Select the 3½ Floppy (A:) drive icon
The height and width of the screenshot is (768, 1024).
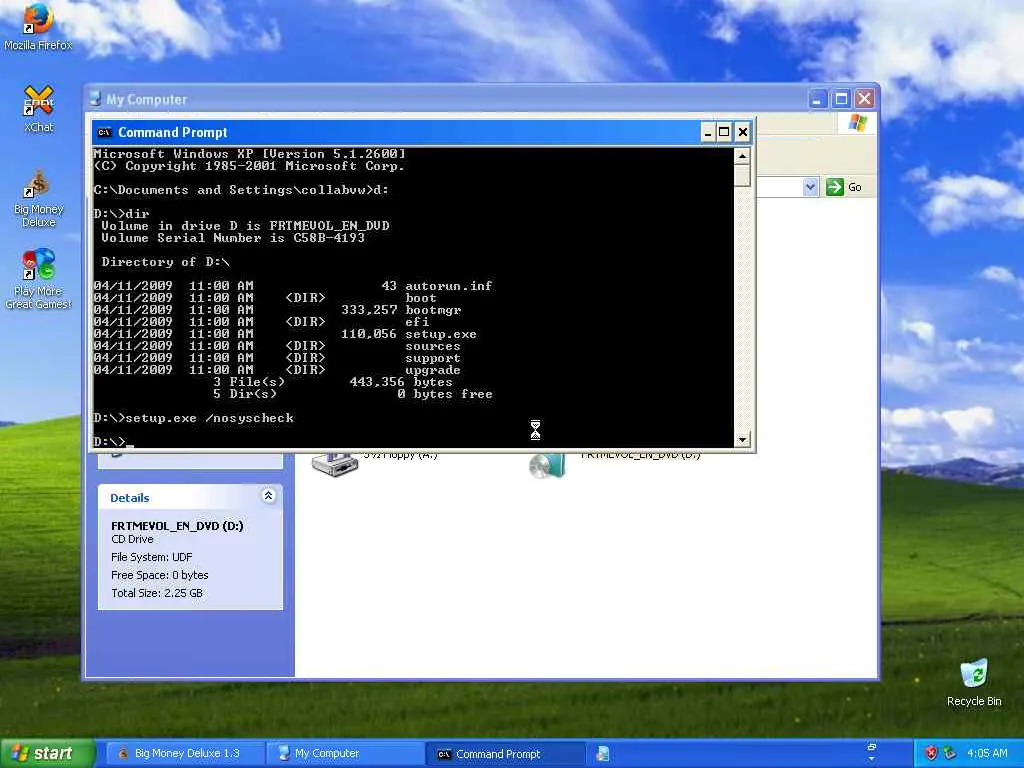(x=335, y=464)
